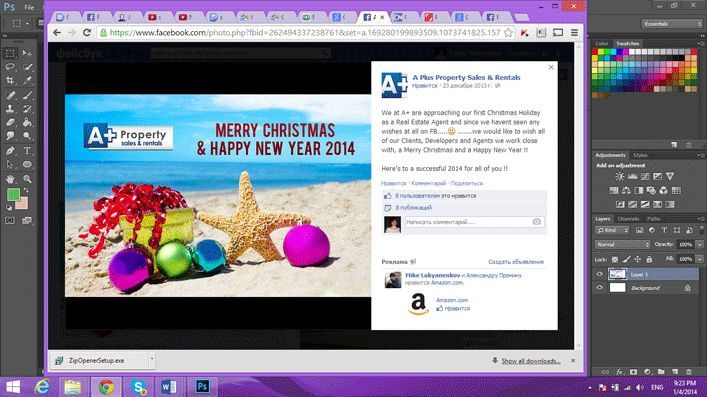The image size is (707, 397).
Task: Open the Layers panel options menu
Action: (700, 219)
